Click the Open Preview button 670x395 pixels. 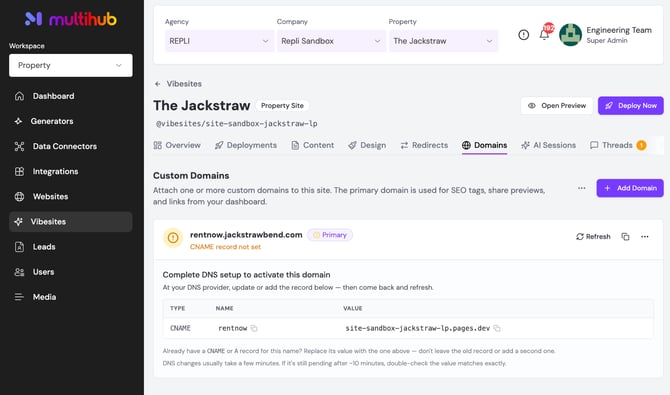click(x=557, y=106)
